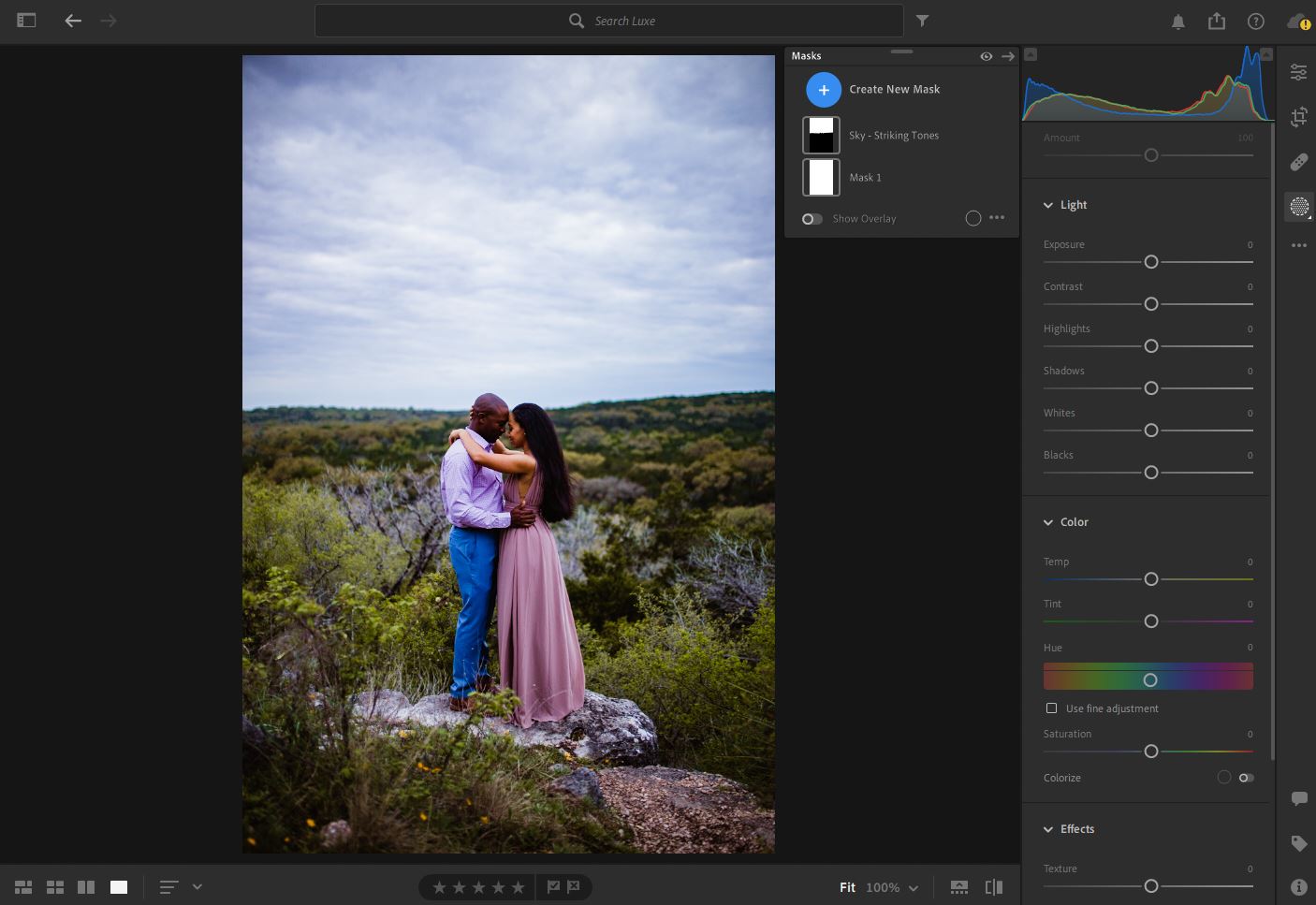This screenshot has width=1316, height=905.
Task: Click the Exposure slider handle
Action: 1151,262
